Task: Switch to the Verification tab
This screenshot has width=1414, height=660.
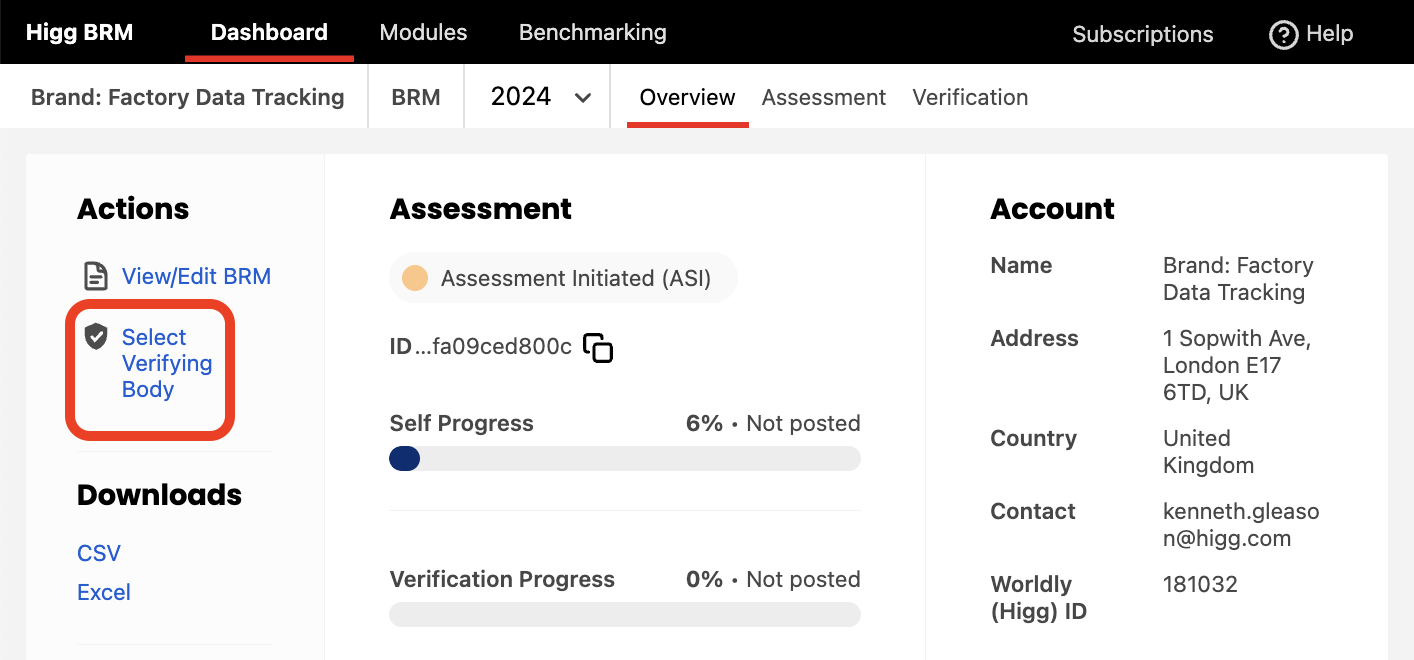Action: 970,97
